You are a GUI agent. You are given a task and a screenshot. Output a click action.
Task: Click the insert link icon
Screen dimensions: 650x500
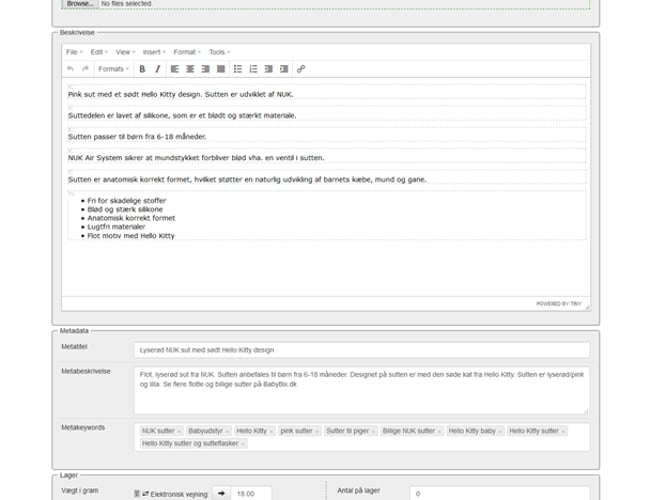pos(301,69)
